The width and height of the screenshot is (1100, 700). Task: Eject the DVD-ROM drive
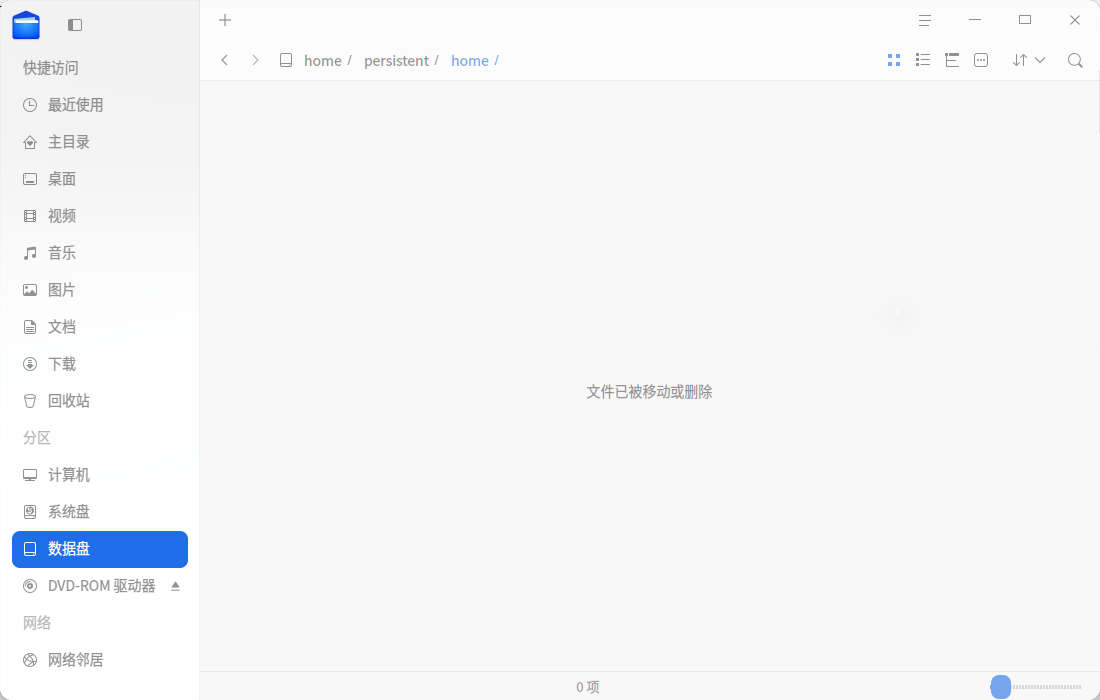pyautogui.click(x=175, y=586)
